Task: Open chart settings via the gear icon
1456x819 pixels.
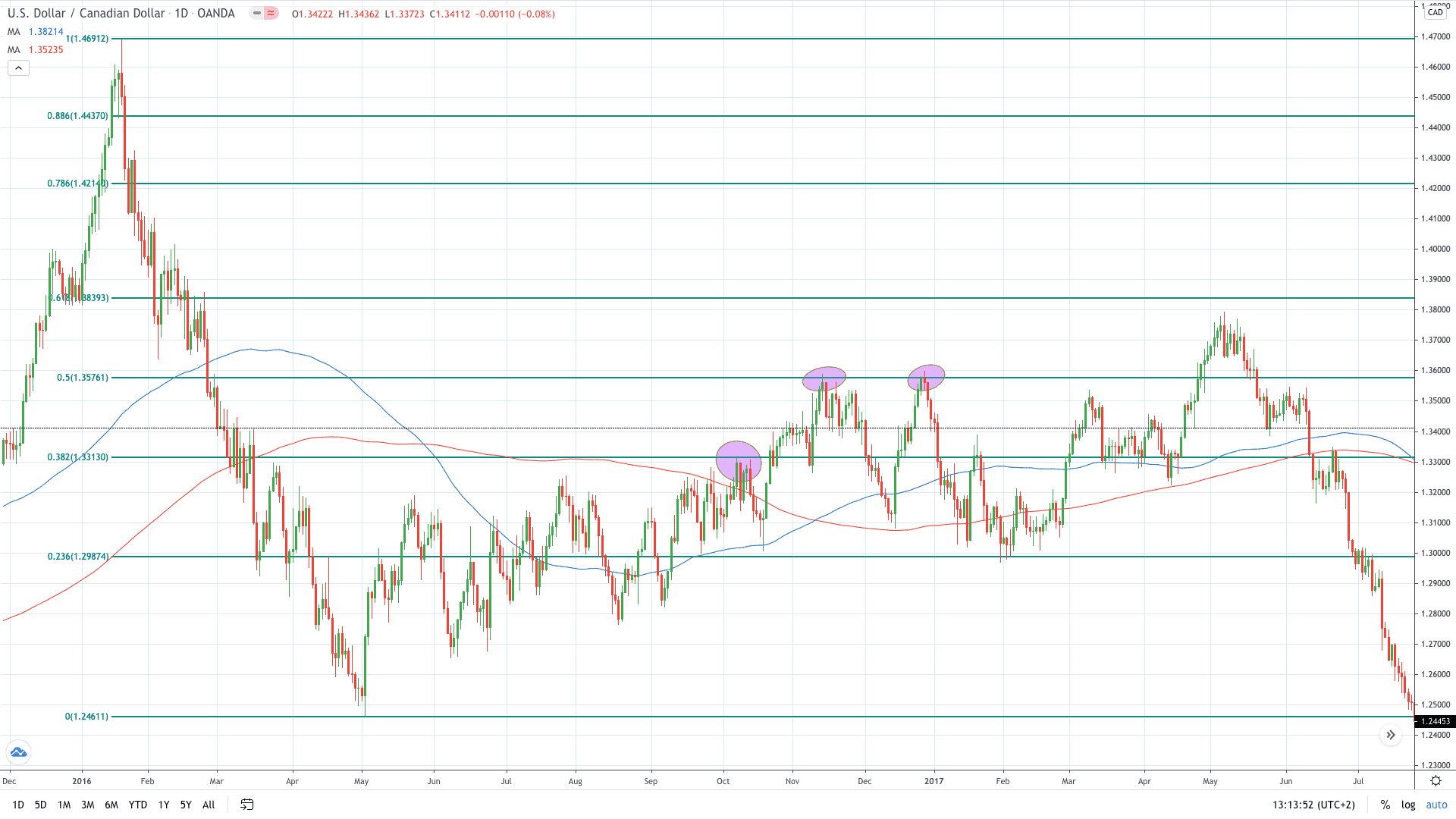Action: (x=1436, y=780)
